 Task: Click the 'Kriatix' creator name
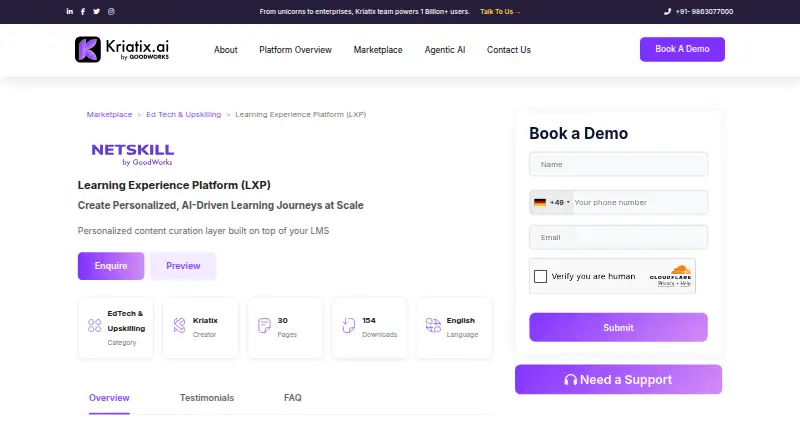coord(205,321)
